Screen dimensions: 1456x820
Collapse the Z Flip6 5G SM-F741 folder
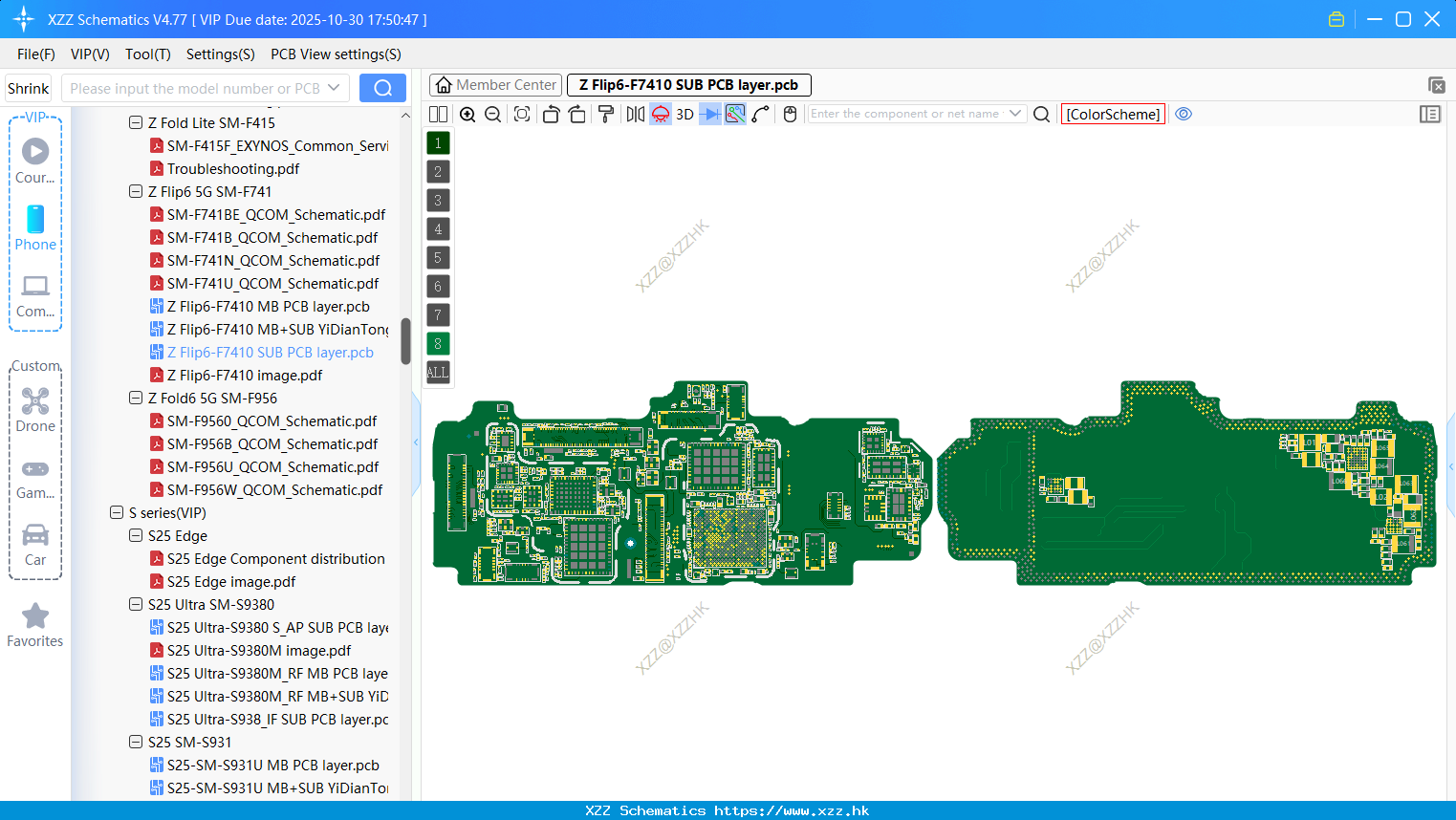point(136,191)
